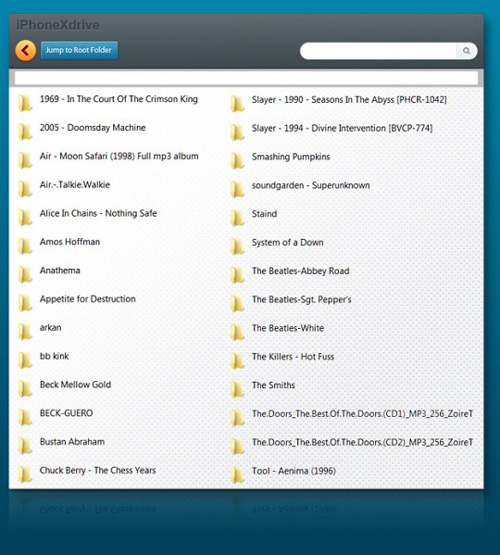Open folder icon for Bustan Abraham
This screenshot has width=500, height=555.
pos(25,446)
